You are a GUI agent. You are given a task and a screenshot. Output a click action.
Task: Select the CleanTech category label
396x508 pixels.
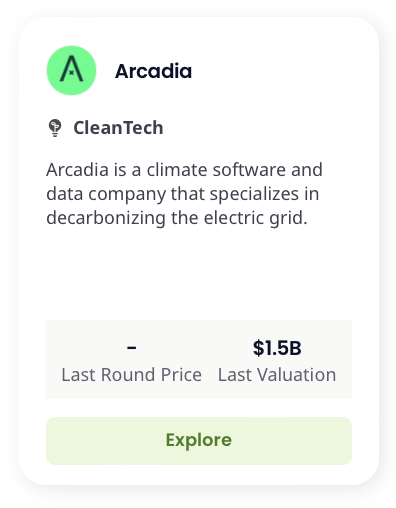(x=118, y=128)
